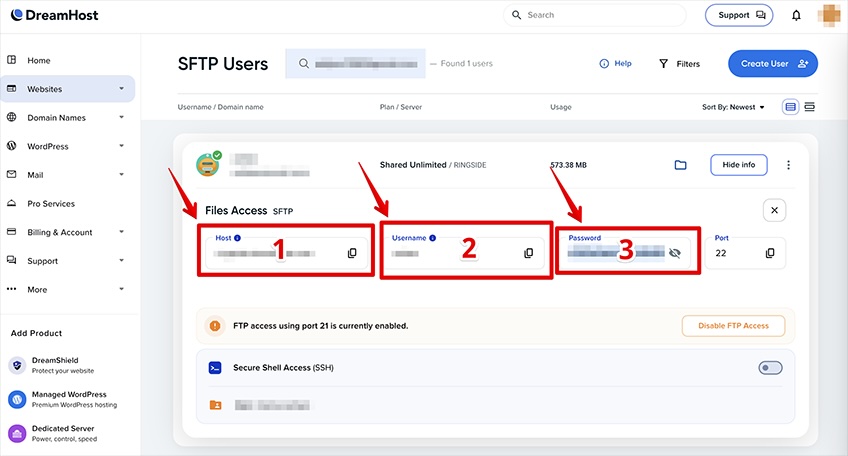Click the Domain Names globe icon
848x456 pixels.
click(11, 117)
